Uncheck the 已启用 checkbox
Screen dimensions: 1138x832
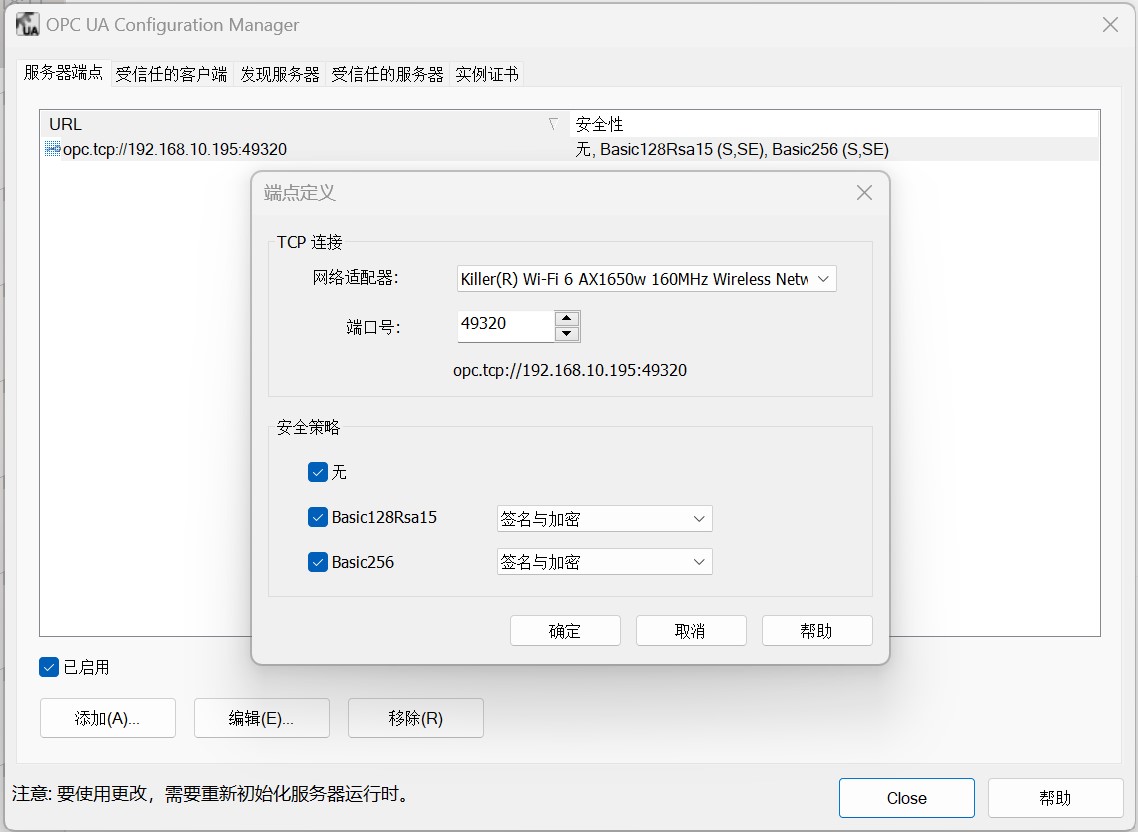[48, 667]
